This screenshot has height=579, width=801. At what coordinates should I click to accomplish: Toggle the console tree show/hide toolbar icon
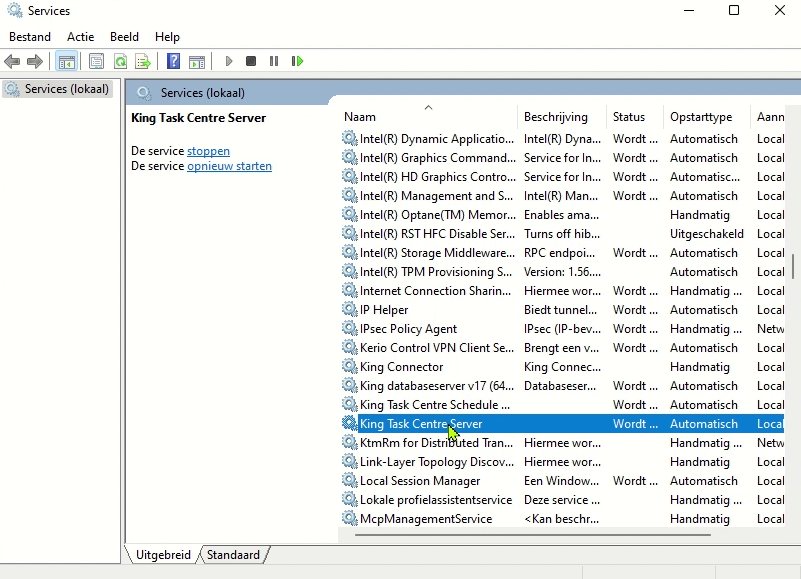tap(67, 62)
